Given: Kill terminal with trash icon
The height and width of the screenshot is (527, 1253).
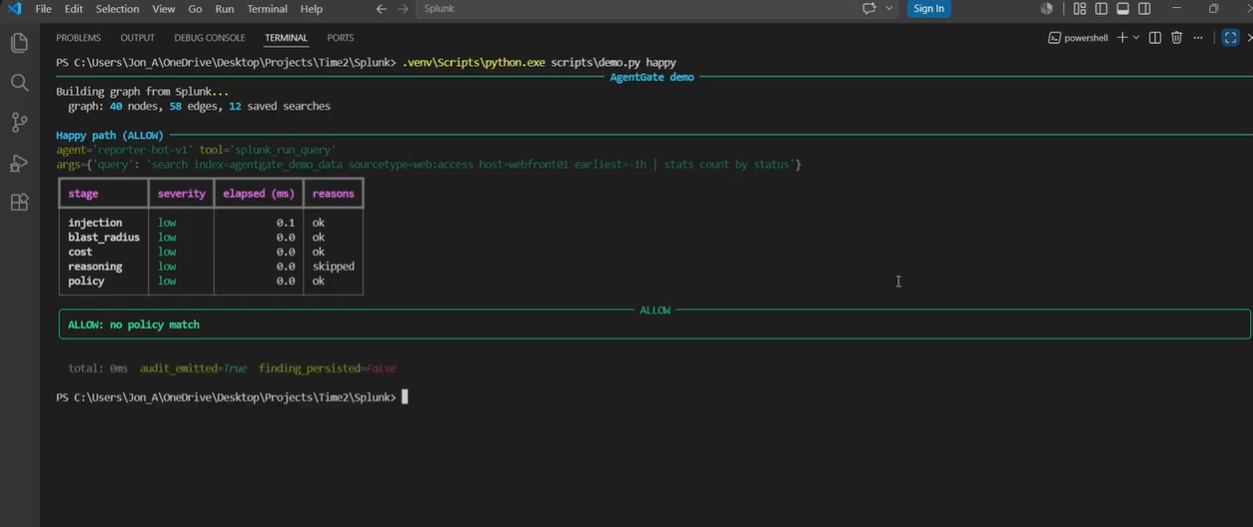Looking at the screenshot, I should (x=1177, y=38).
